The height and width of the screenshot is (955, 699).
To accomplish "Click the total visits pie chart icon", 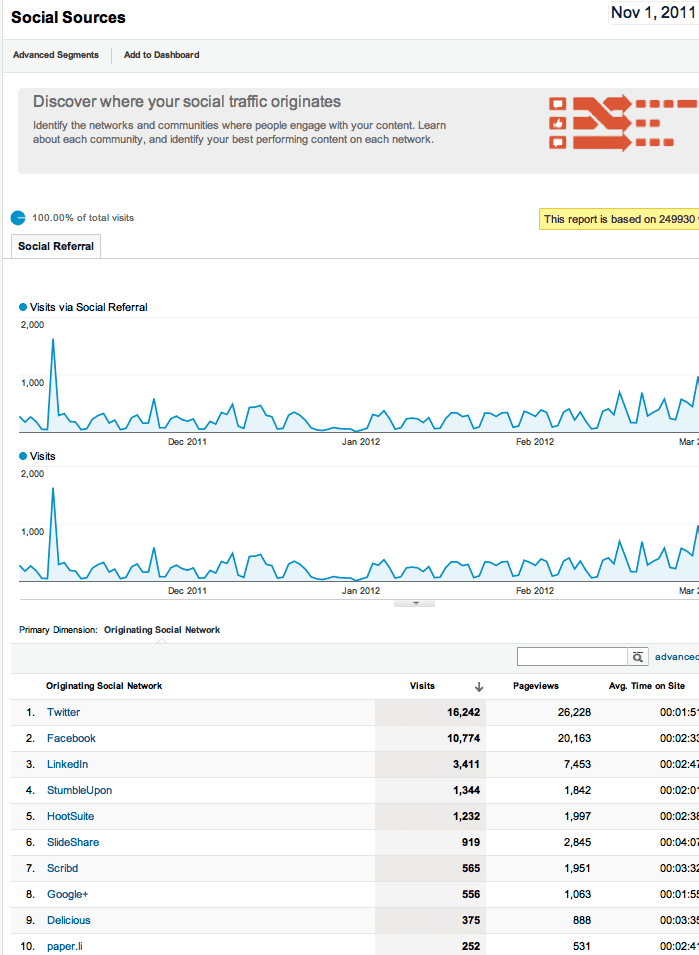I will click(18, 218).
